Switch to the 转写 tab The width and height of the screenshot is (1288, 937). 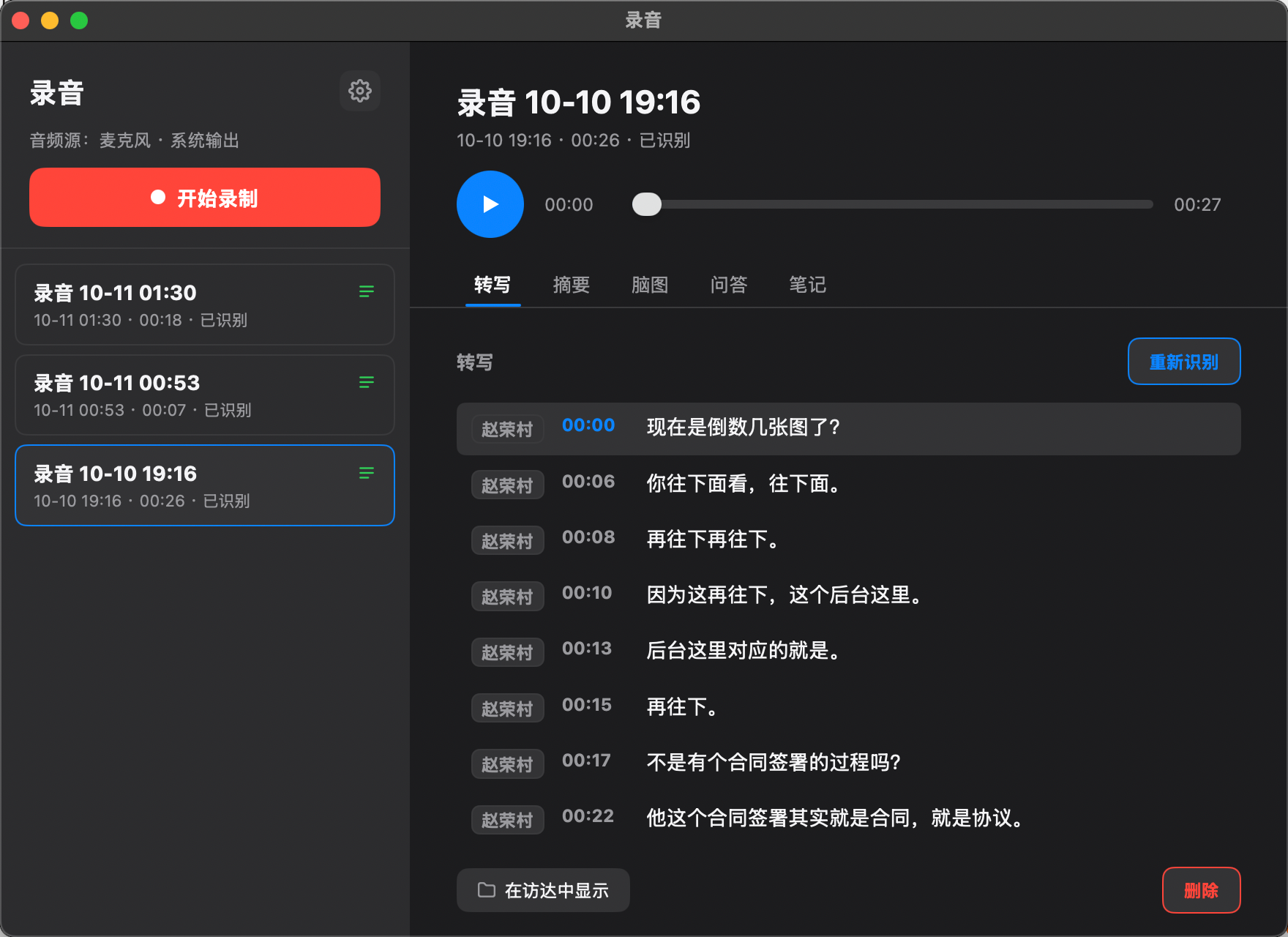point(493,285)
